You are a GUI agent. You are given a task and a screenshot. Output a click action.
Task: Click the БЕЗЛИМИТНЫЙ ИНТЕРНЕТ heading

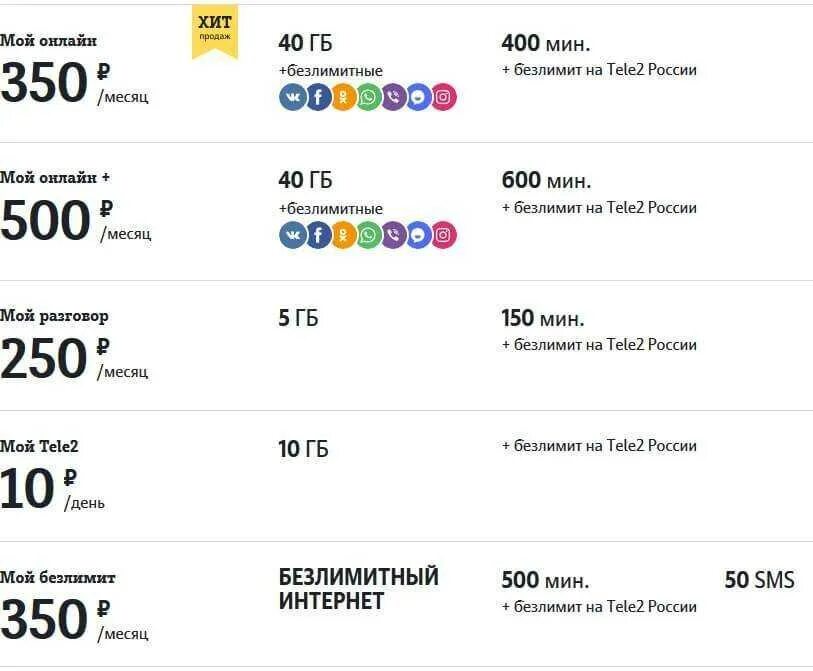point(358,589)
